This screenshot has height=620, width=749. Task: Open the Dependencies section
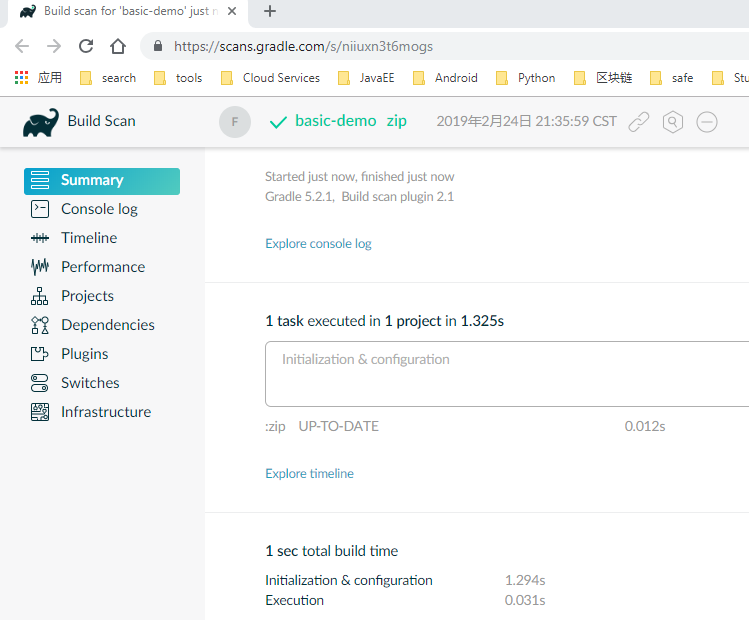[x=102, y=325]
